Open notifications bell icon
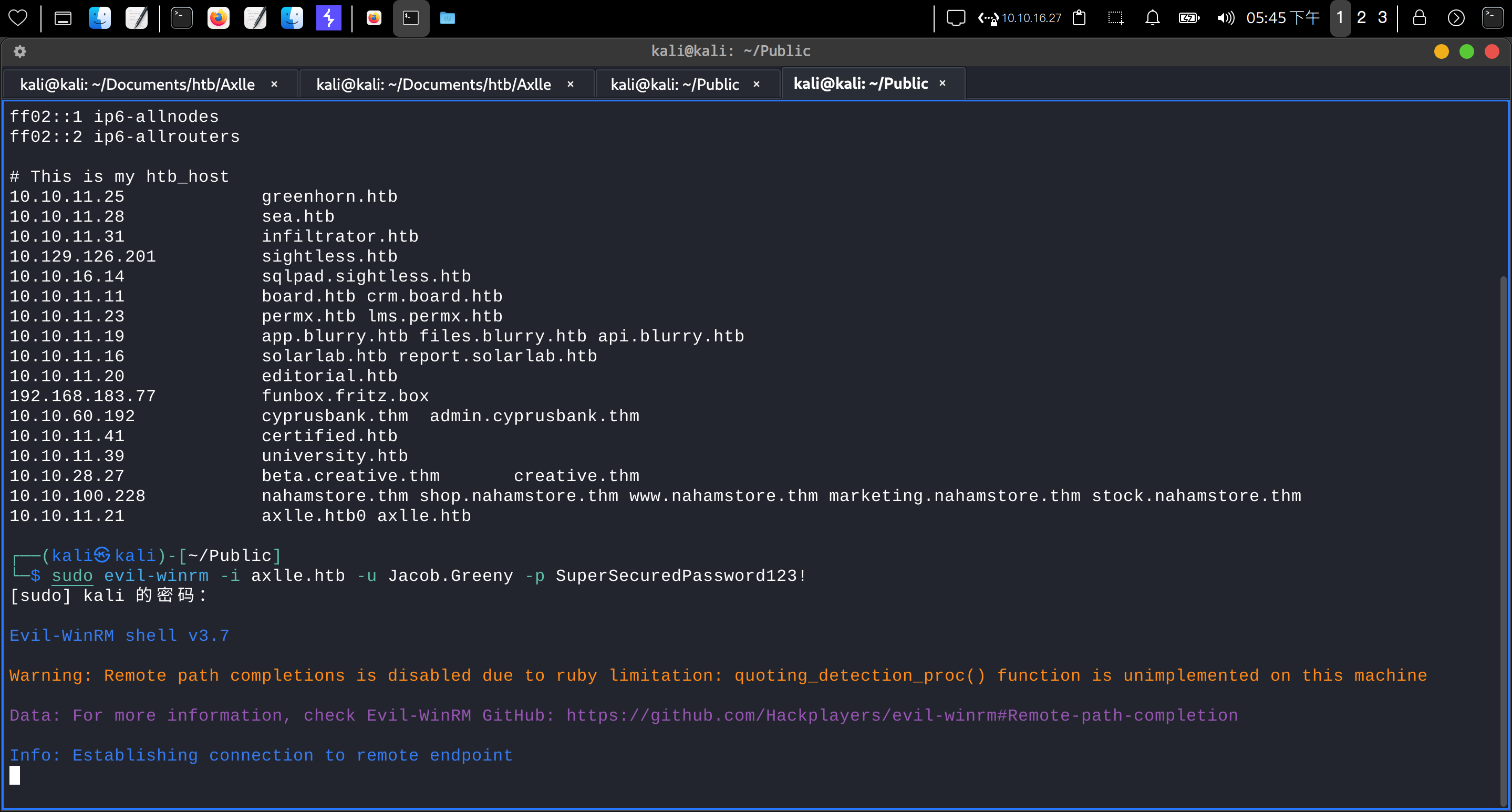 pos(1152,18)
